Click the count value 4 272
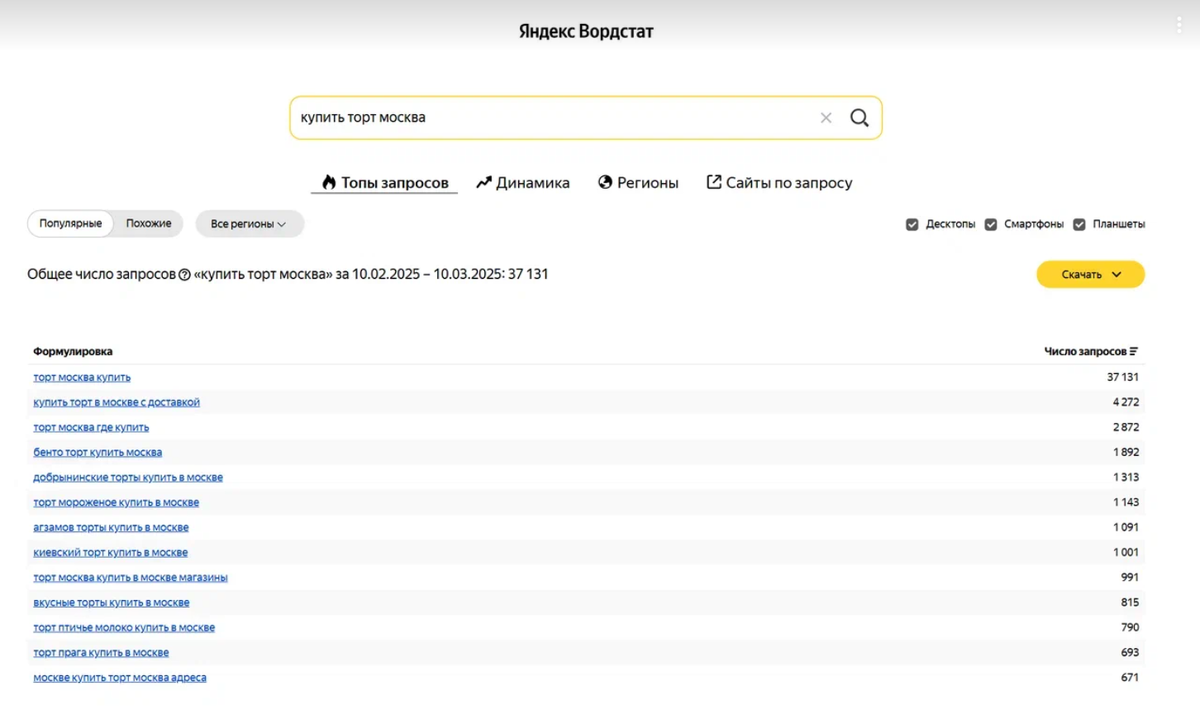1200x720 pixels. tap(1125, 402)
